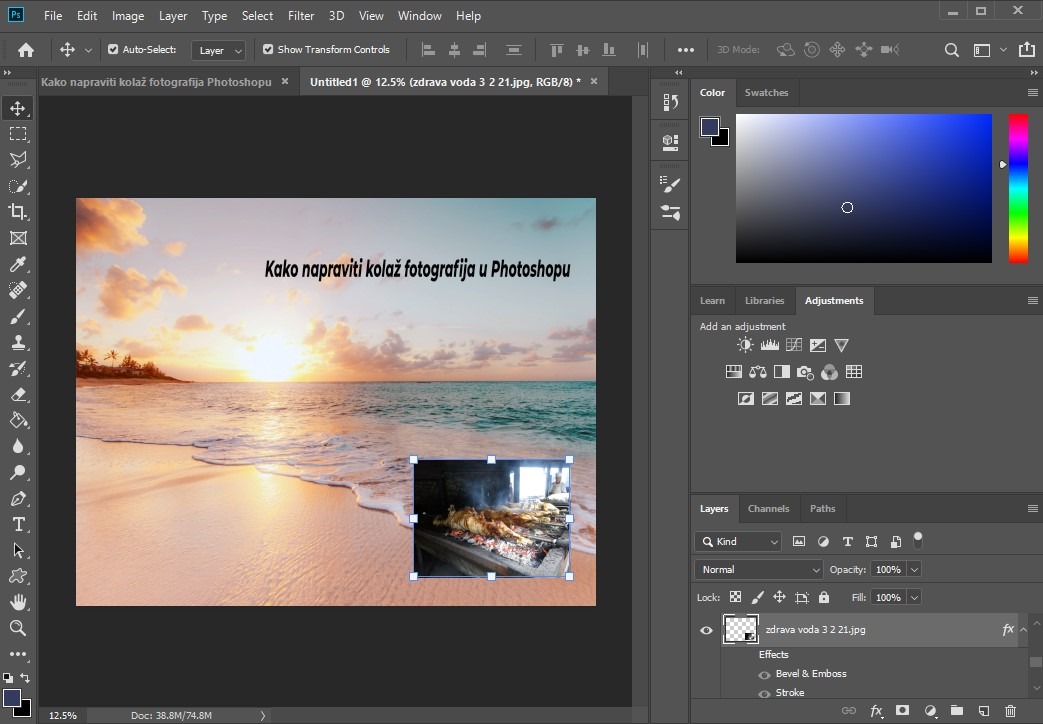Viewport: 1043px width, 724px height.
Task: Disable Show Transform Controls checkbox
Action: pos(268,49)
